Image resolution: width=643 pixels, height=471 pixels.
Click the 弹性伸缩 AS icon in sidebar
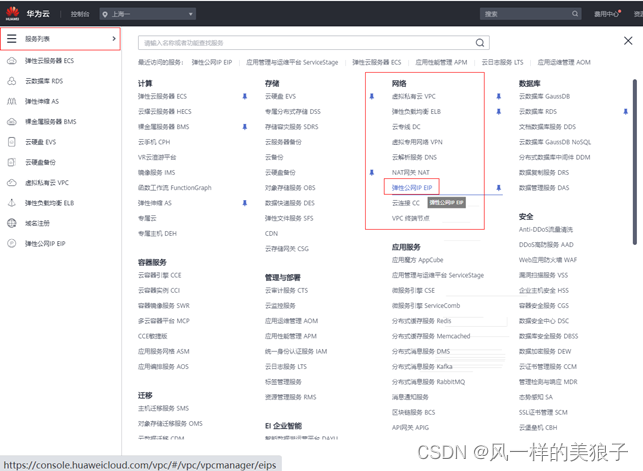[12, 101]
